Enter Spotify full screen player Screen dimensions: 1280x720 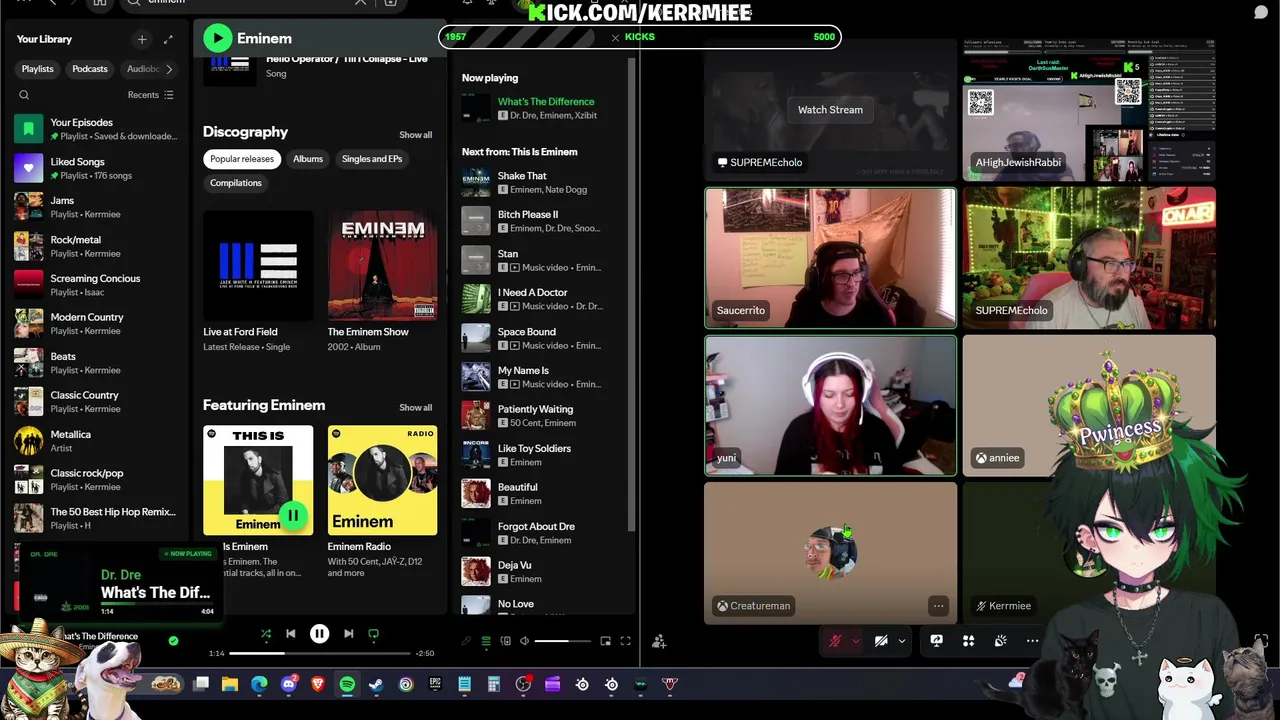pos(625,641)
